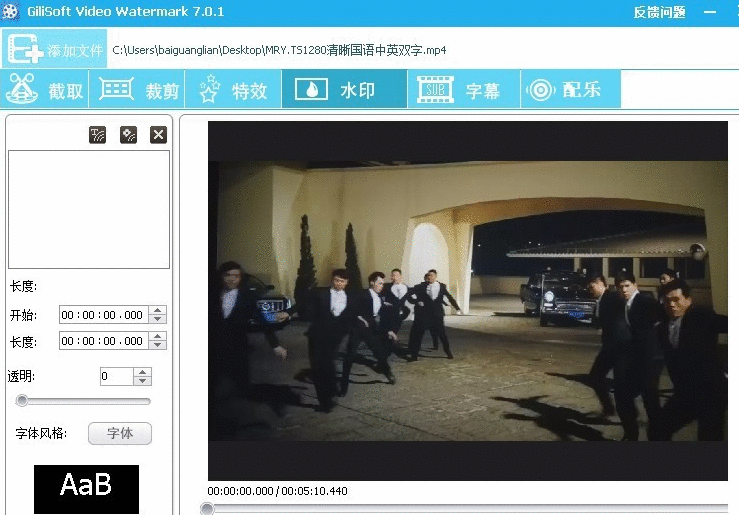Click the 添加文件 add file button
Viewport: 739px width, 515px height.
click(x=54, y=48)
